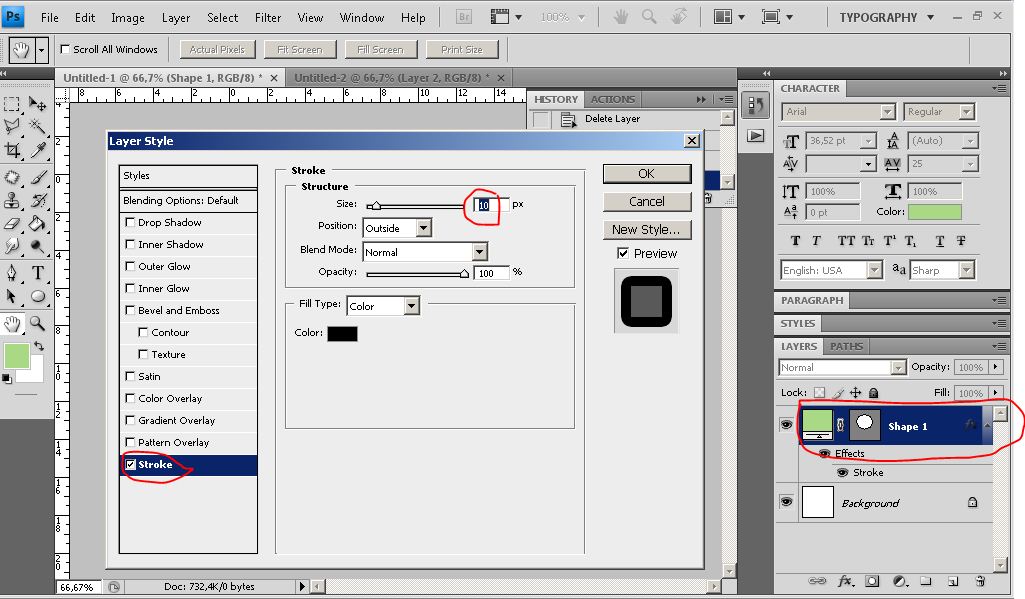The image size is (1025, 599).
Task: Select the Eyedropper tool
Action: coord(38,150)
